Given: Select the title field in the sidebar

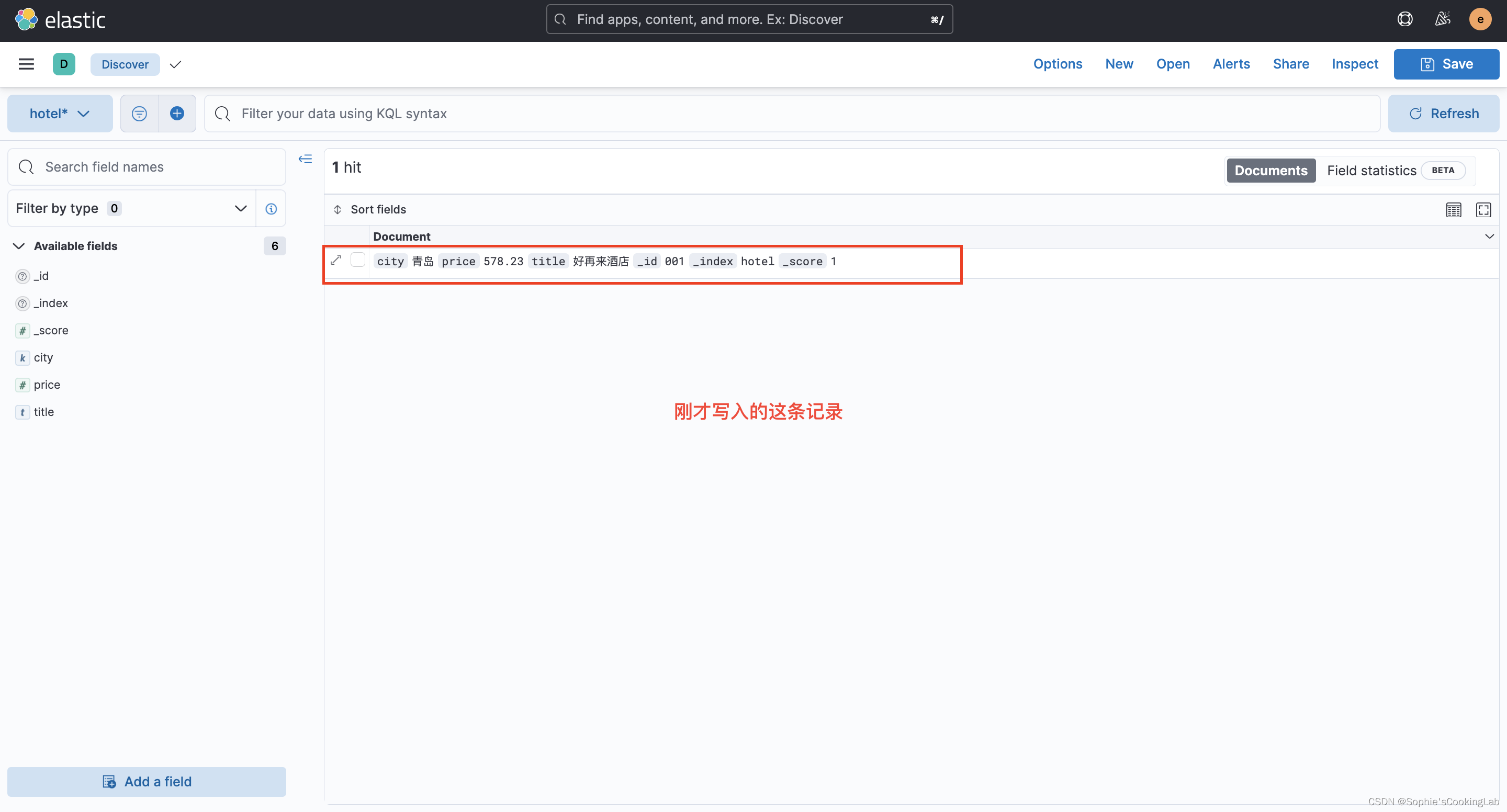Looking at the screenshot, I should click(x=43, y=412).
